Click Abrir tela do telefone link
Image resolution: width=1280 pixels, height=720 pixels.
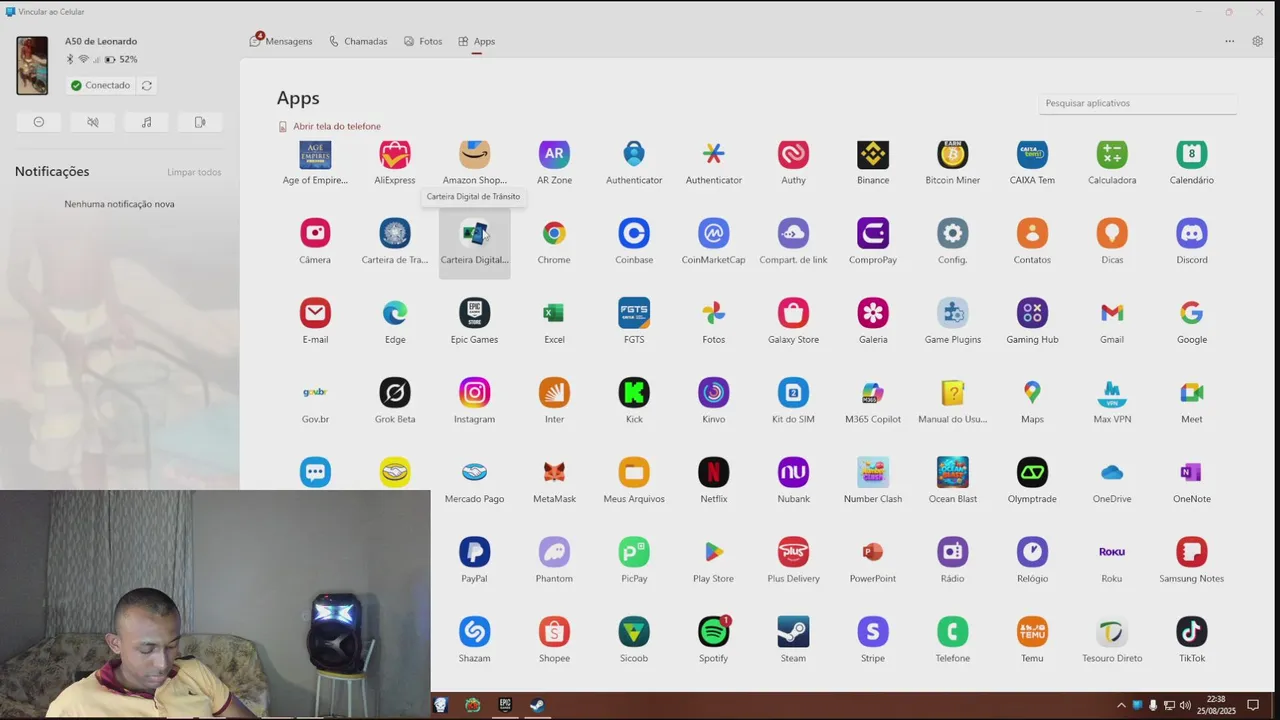click(x=330, y=126)
